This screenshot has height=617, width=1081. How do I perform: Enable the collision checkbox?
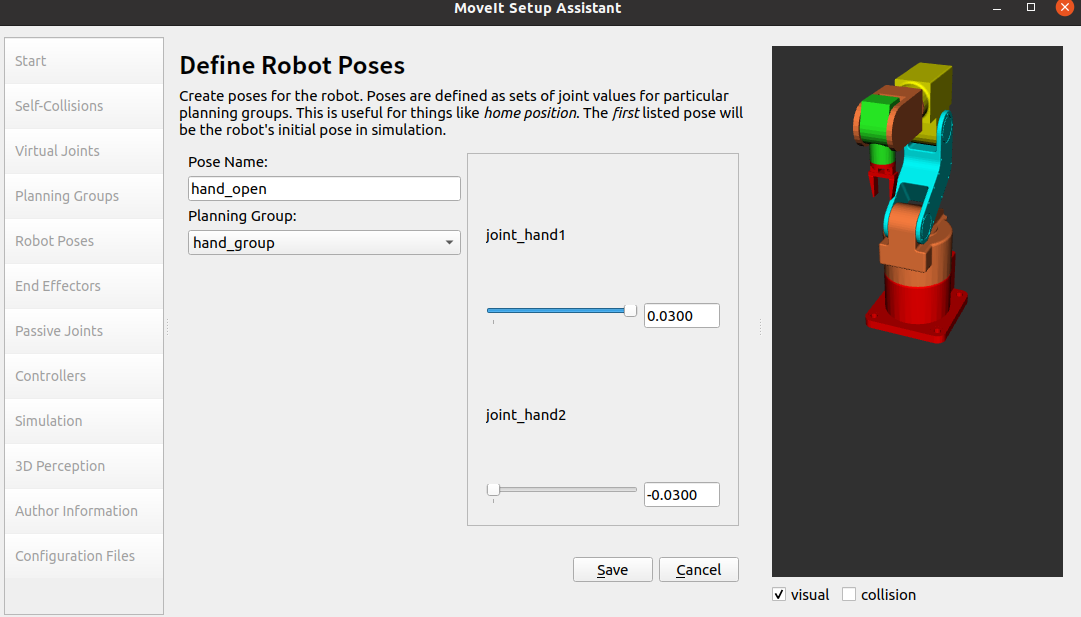[849, 595]
